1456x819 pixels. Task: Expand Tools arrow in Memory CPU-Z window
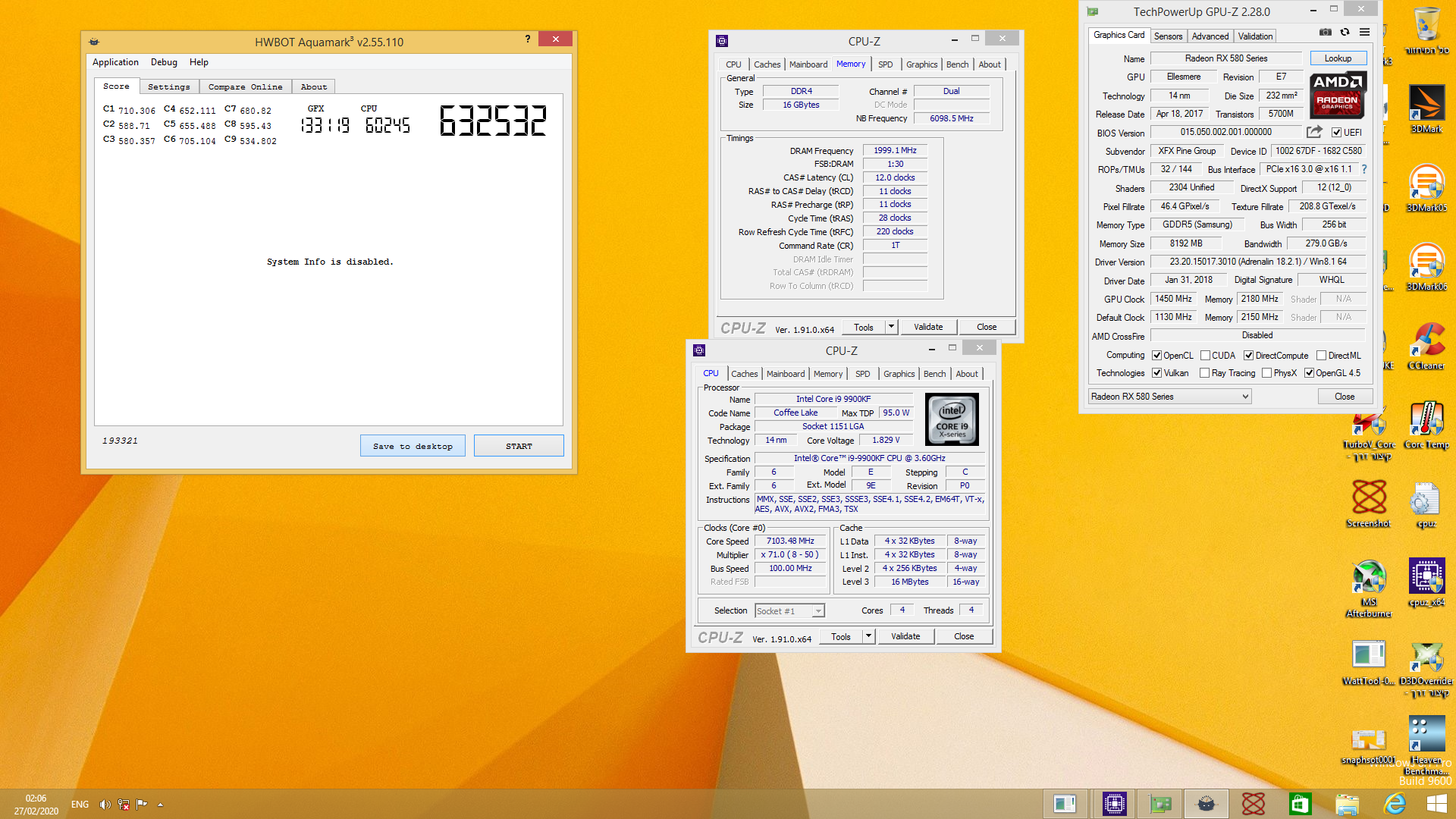click(x=892, y=327)
